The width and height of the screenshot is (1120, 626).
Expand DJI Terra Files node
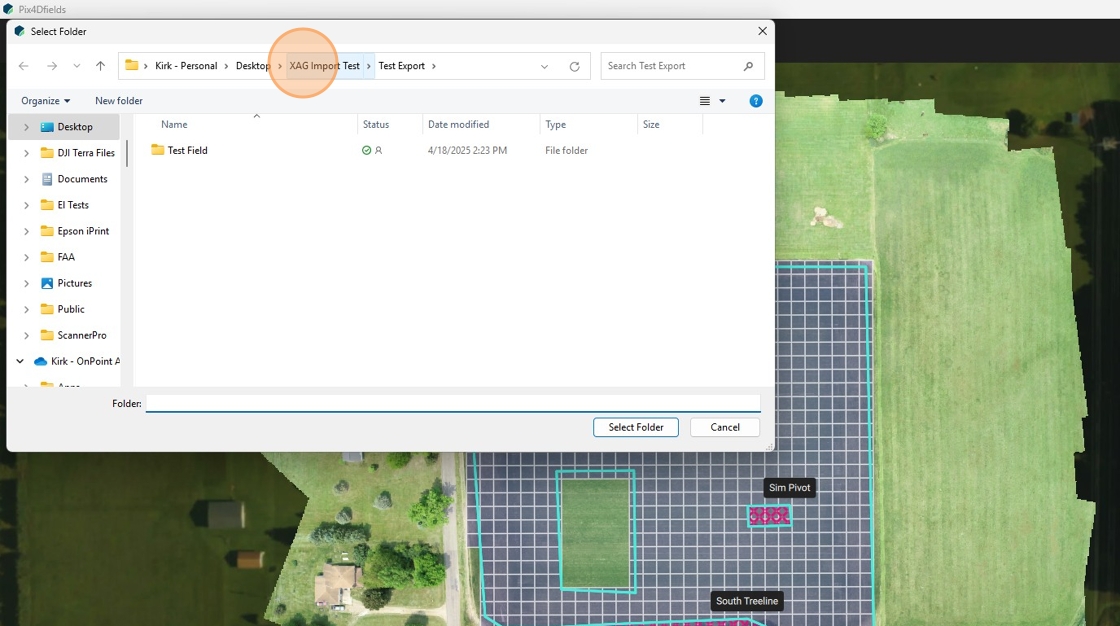click(x=26, y=153)
